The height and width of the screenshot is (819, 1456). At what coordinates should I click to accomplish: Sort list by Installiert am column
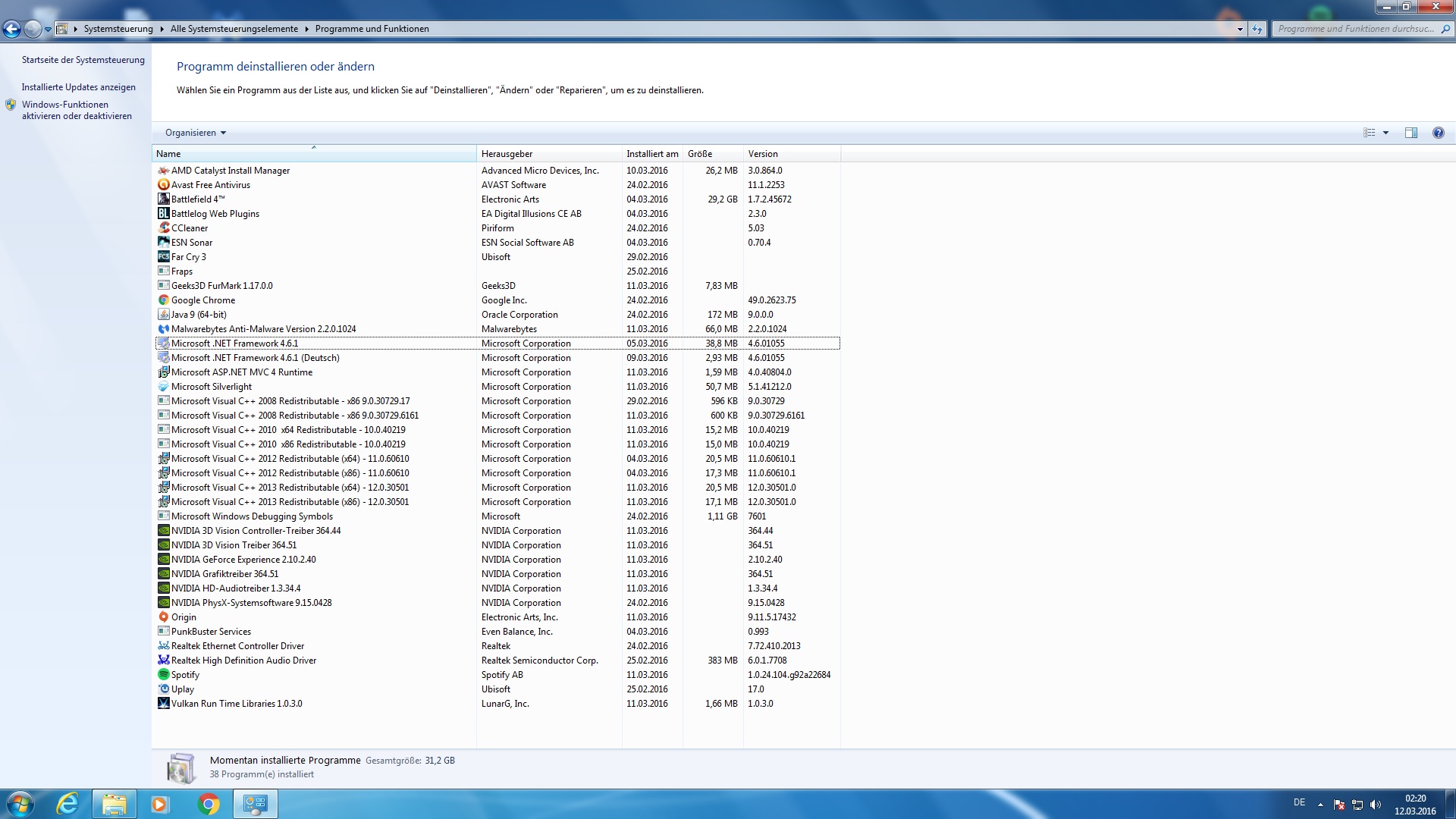651,154
